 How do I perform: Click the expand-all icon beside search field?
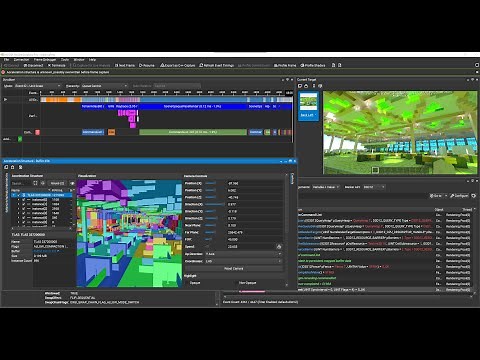pyautogui.click(x=35, y=183)
